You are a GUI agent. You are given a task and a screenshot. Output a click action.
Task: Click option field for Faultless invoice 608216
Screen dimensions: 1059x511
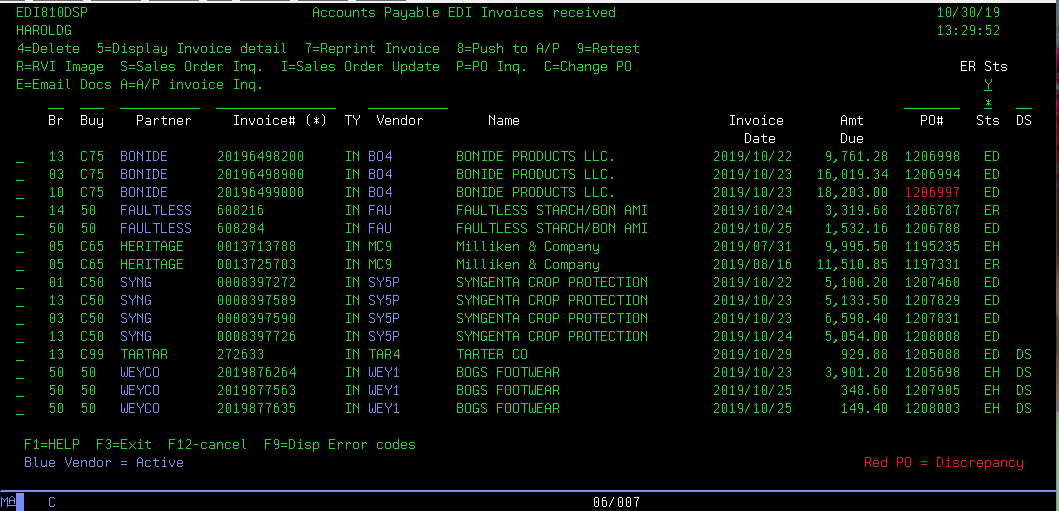click(20, 211)
